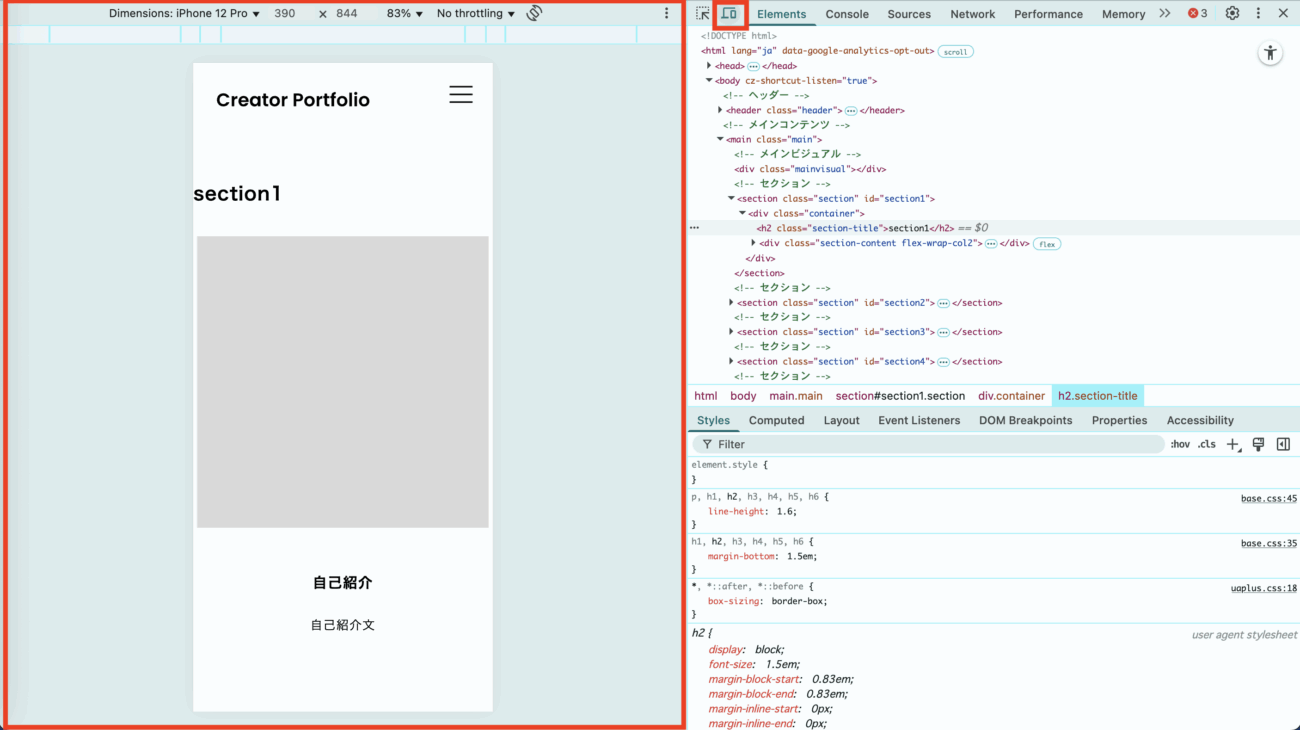Click the rotate screen icon
Viewport: 1300px width, 730px height.
click(534, 14)
